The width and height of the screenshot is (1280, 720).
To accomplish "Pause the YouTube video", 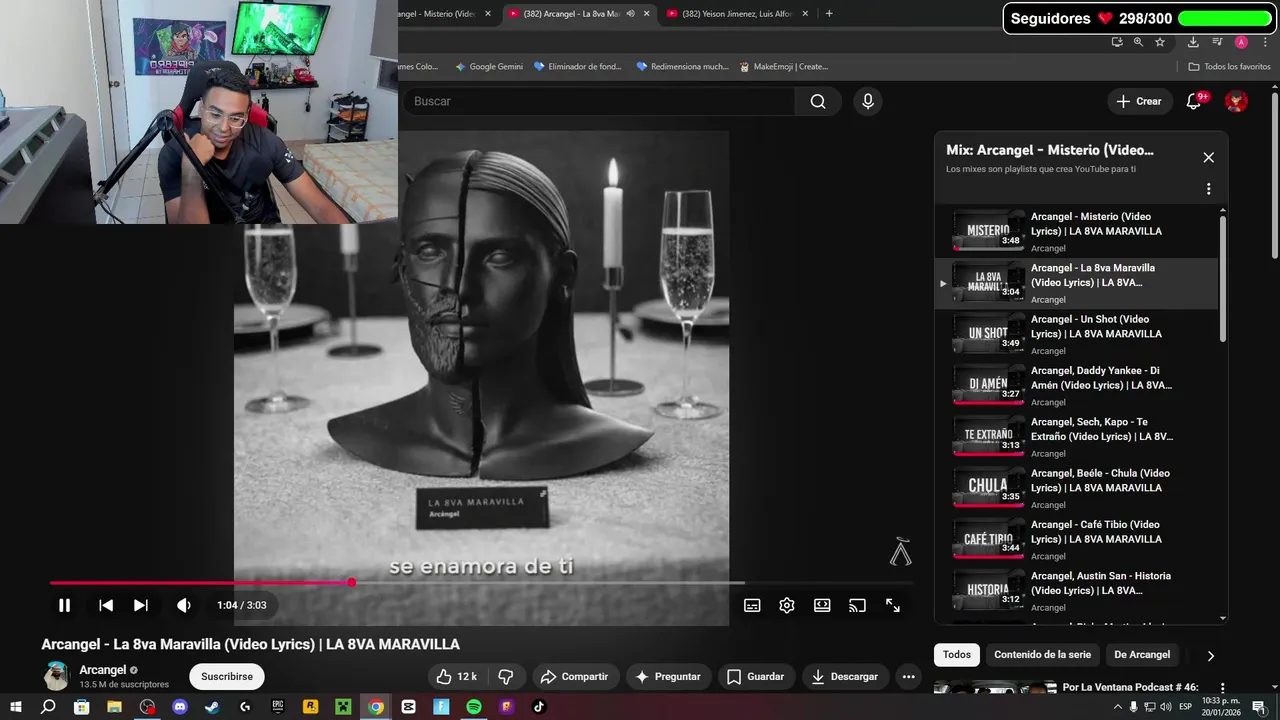I will click(x=64, y=605).
